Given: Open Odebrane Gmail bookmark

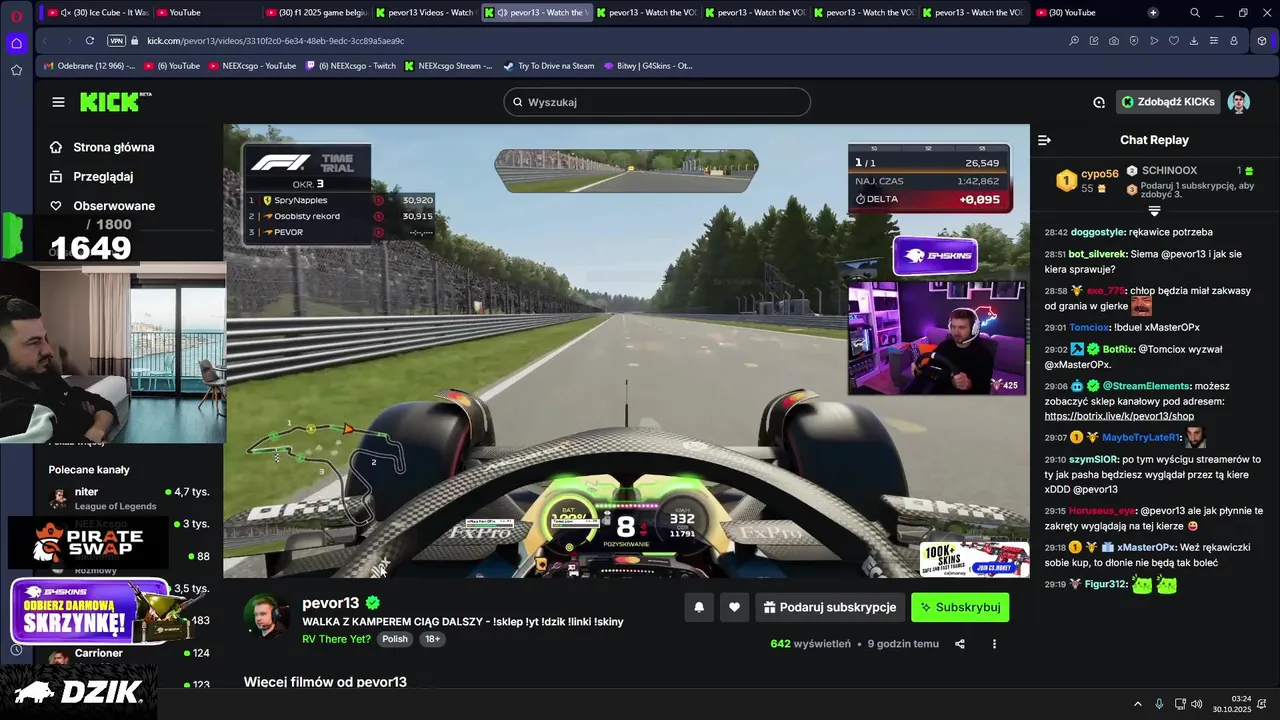Looking at the screenshot, I should (x=89, y=66).
